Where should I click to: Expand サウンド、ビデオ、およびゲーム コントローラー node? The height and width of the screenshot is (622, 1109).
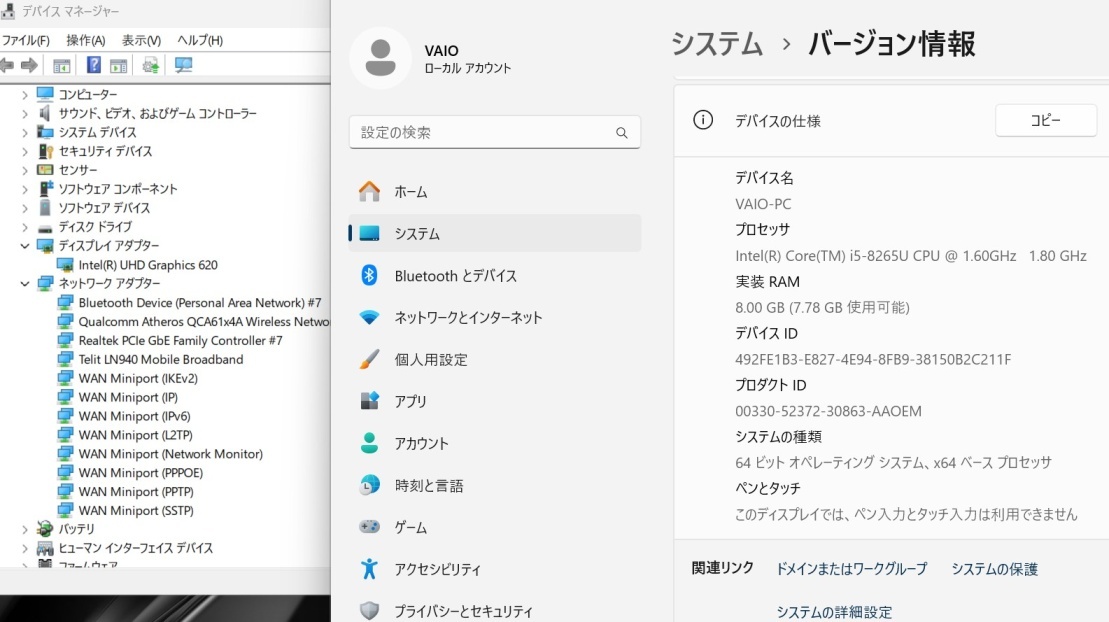point(25,113)
